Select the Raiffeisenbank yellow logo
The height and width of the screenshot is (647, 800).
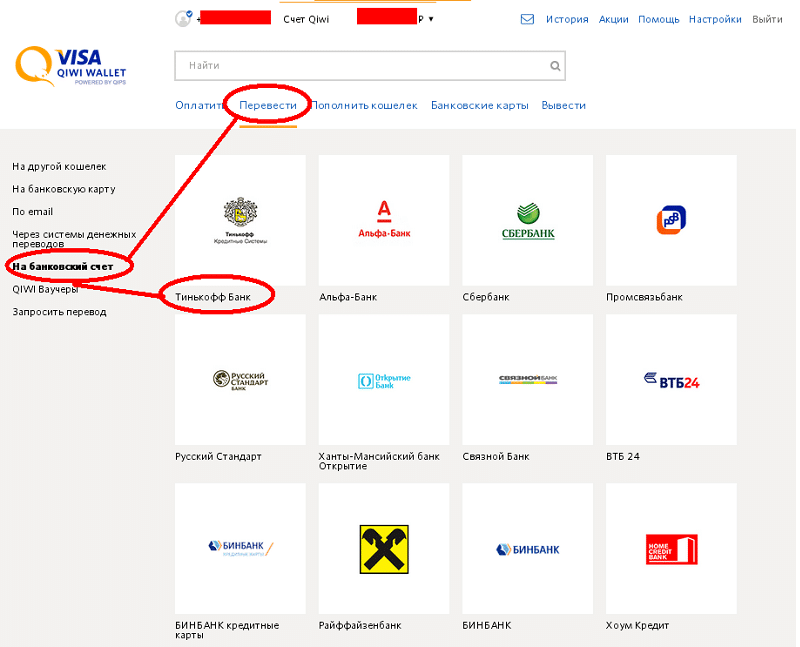point(384,549)
